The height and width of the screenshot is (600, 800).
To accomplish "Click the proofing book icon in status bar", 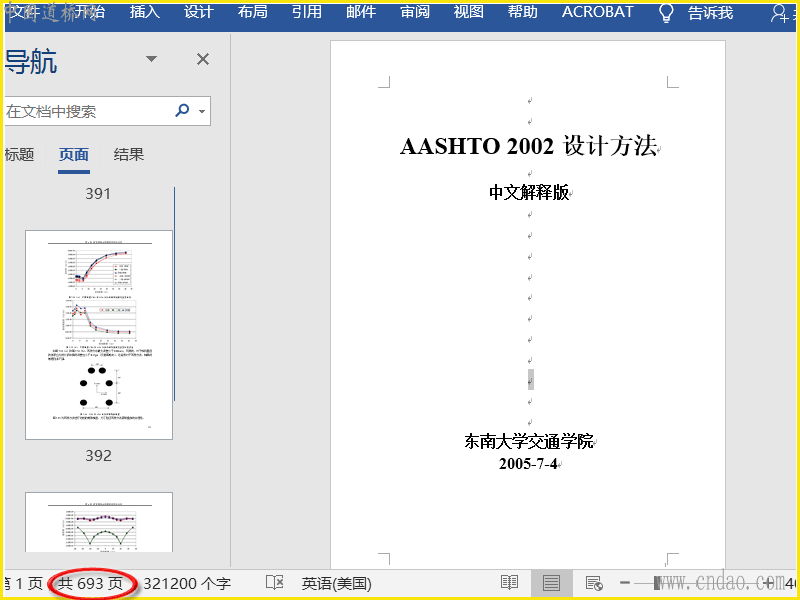I will click(274, 583).
